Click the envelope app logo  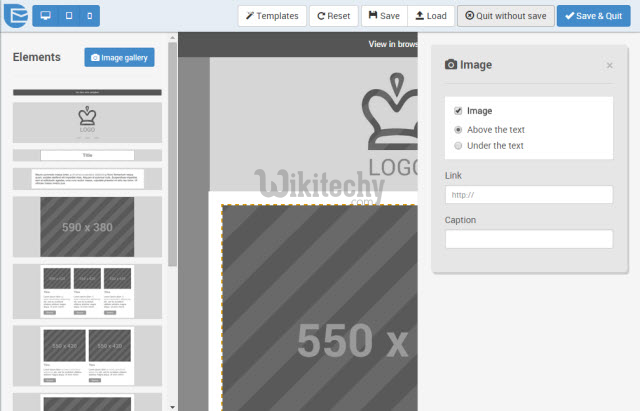pos(14,16)
